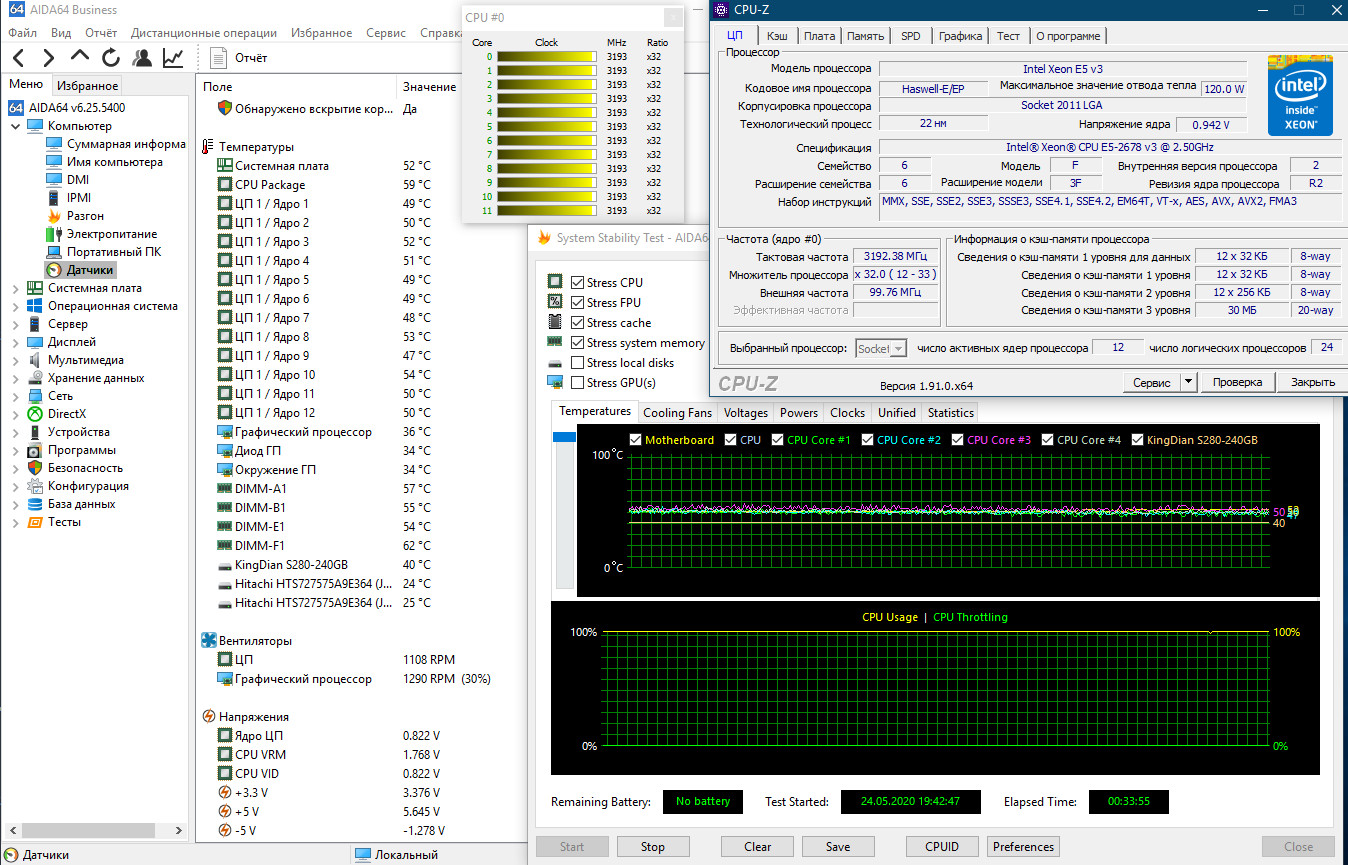This screenshot has width=1348, height=865.
Task: Toggle Motherboard graph checkbox
Action: coord(636,440)
